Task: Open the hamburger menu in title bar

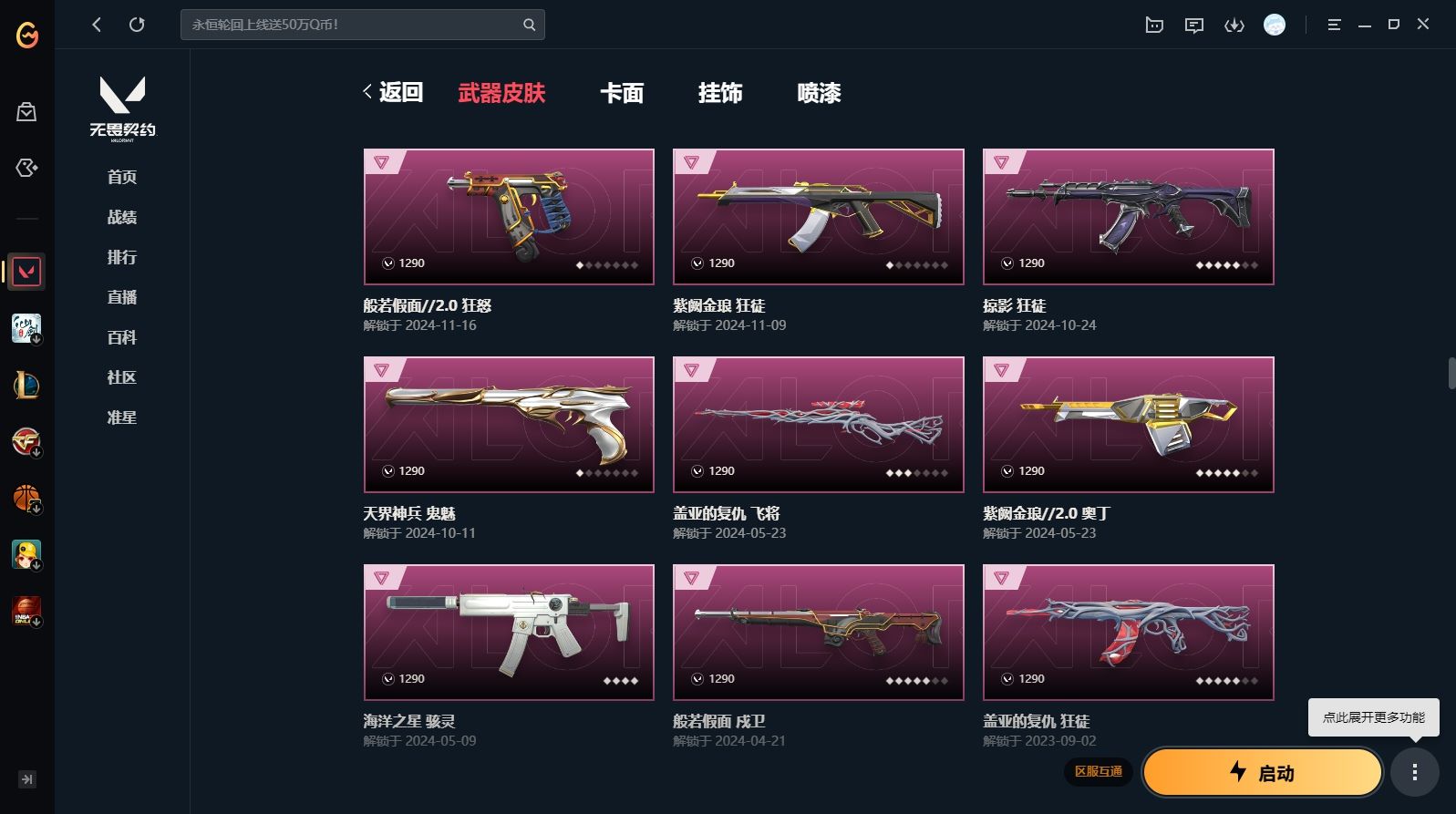Action: [1334, 25]
